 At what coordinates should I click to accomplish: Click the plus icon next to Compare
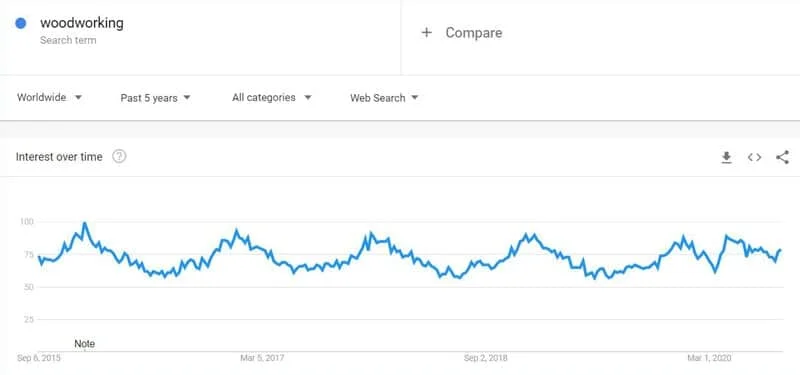point(427,33)
